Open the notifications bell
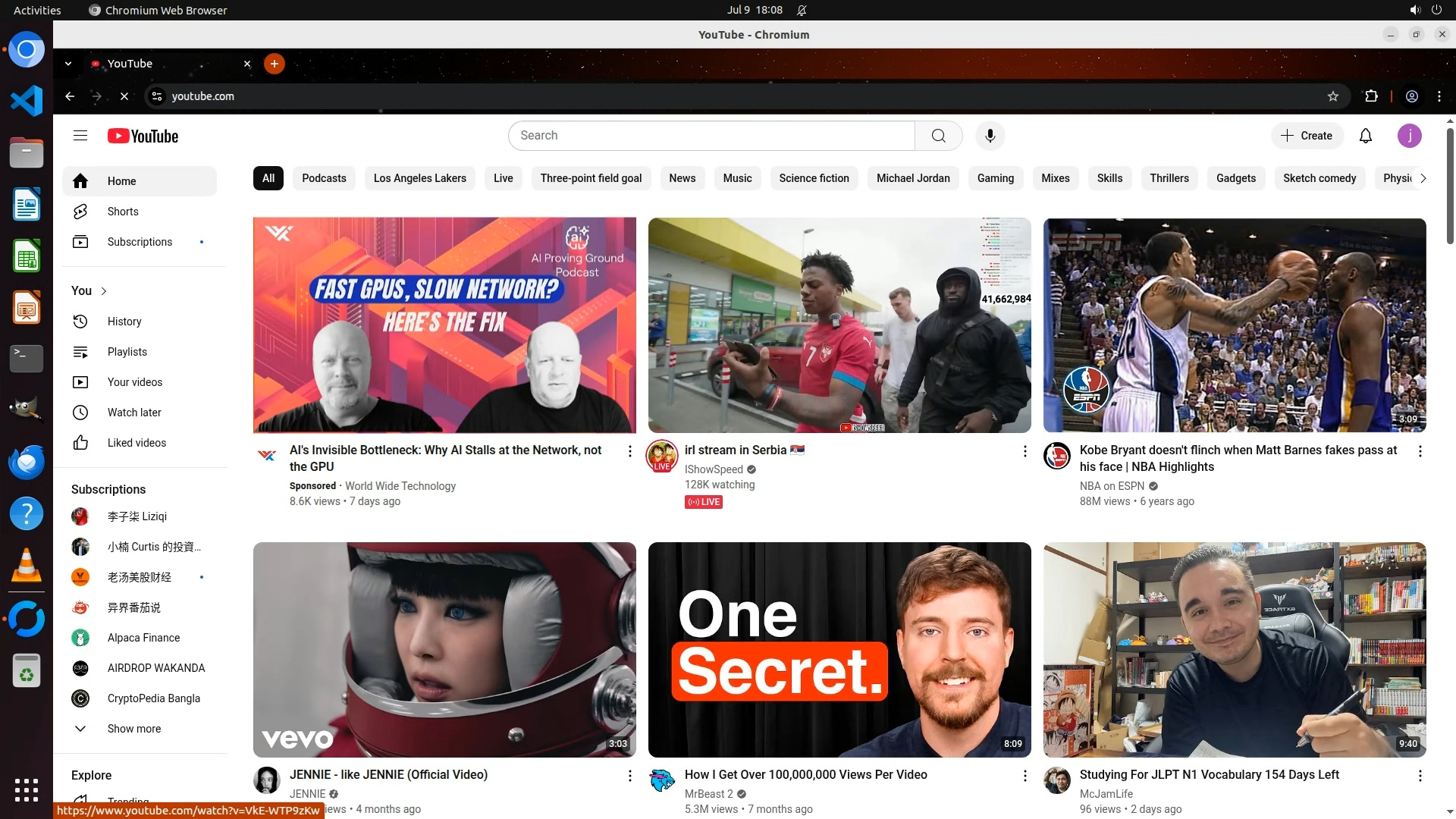The width and height of the screenshot is (1456, 819). (x=1365, y=136)
